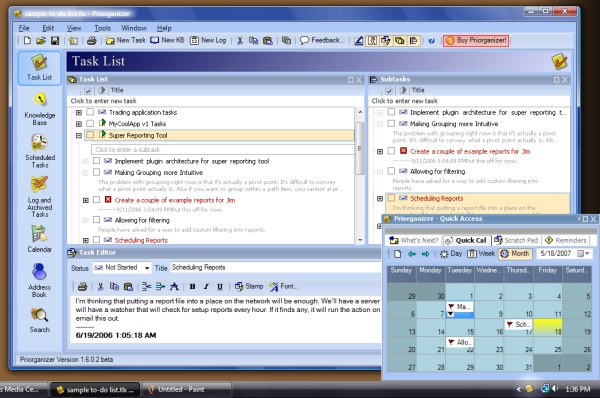Open the Knowledge Base sidebar icon
This screenshot has height=398, width=600.
click(x=40, y=109)
